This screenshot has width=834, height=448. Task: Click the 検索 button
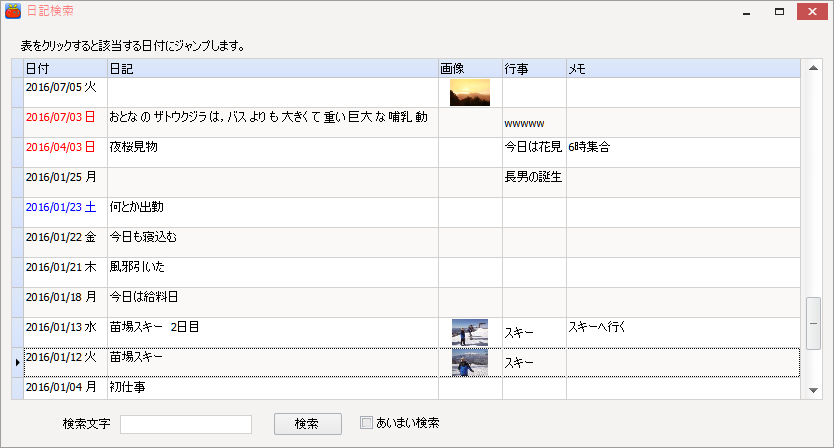coord(308,424)
